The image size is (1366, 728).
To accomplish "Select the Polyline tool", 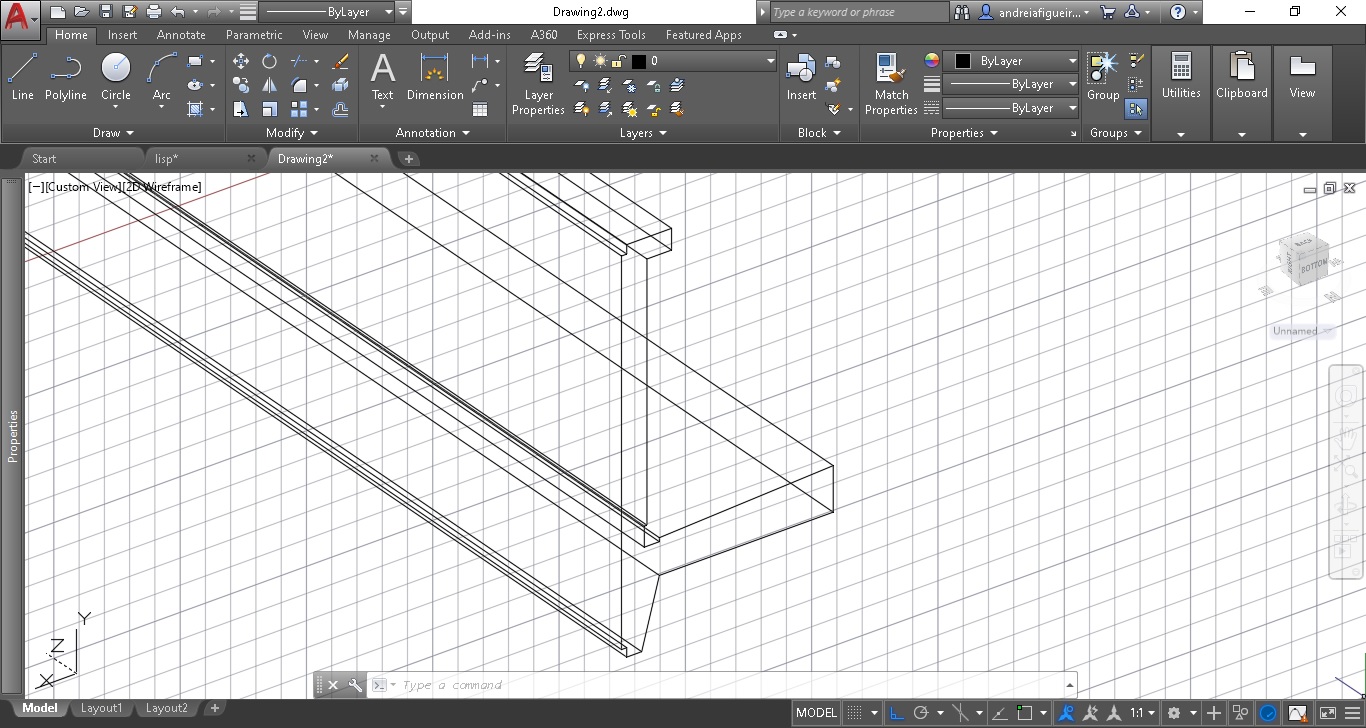I will click(x=65, y=77).
